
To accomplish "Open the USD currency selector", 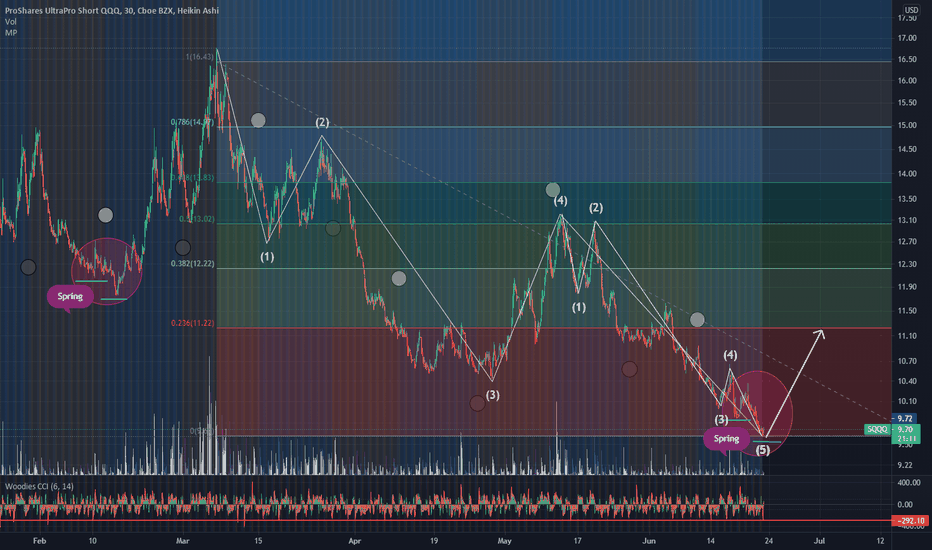I will (911, 10).
